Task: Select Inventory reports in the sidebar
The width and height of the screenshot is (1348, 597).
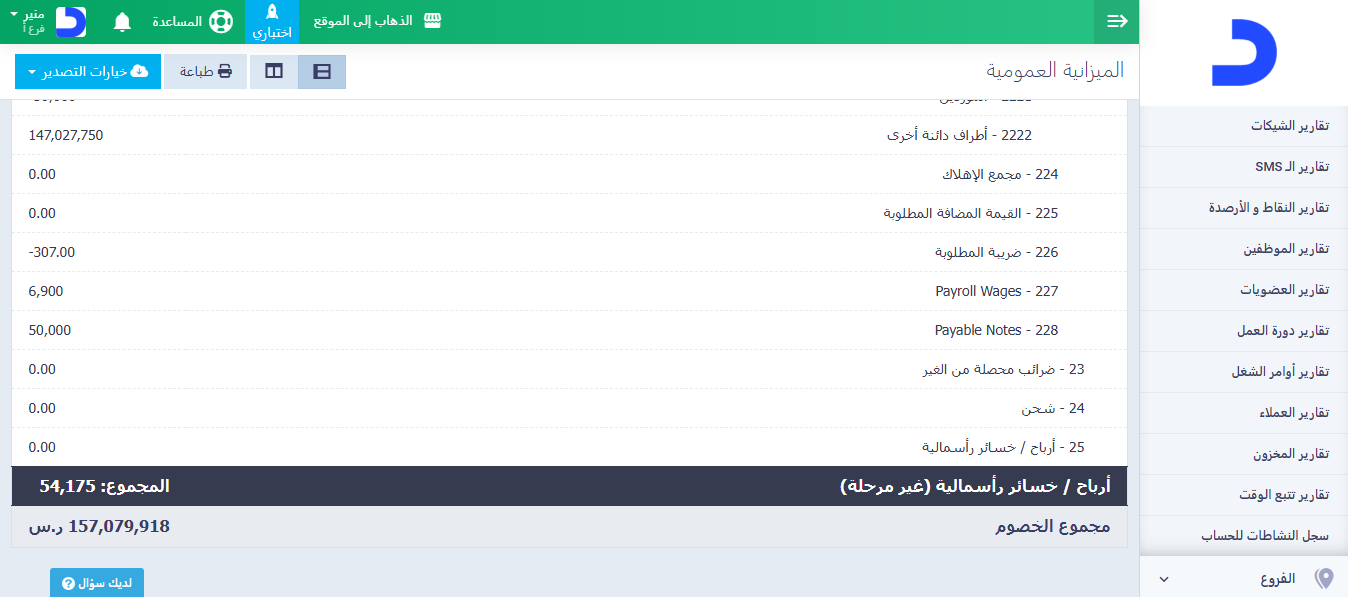Action: [x=1290, y=454]
